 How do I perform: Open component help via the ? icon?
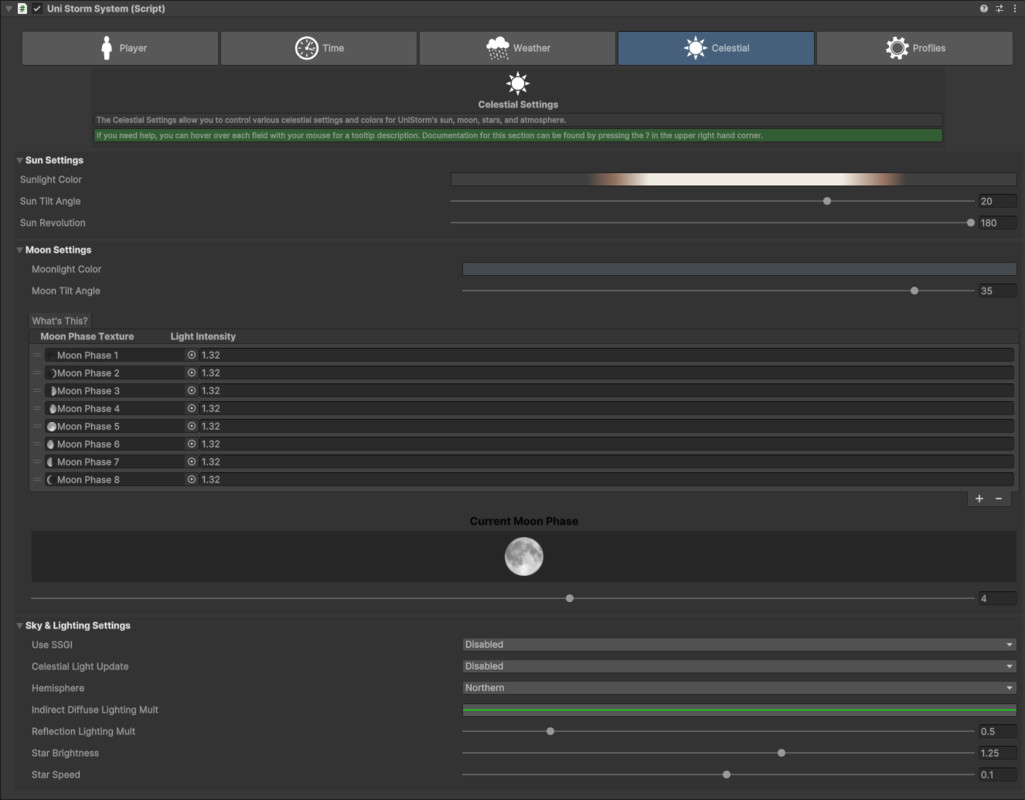click(983, 8)
